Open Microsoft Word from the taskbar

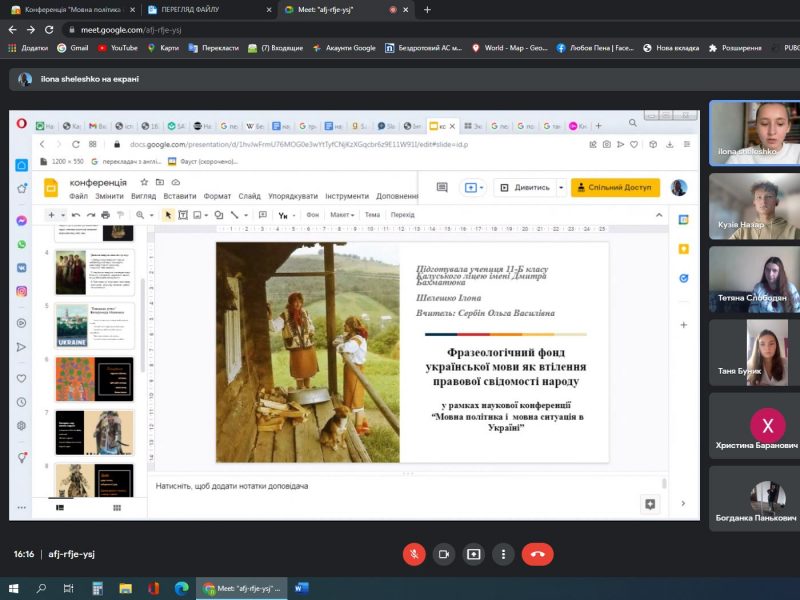301,588
